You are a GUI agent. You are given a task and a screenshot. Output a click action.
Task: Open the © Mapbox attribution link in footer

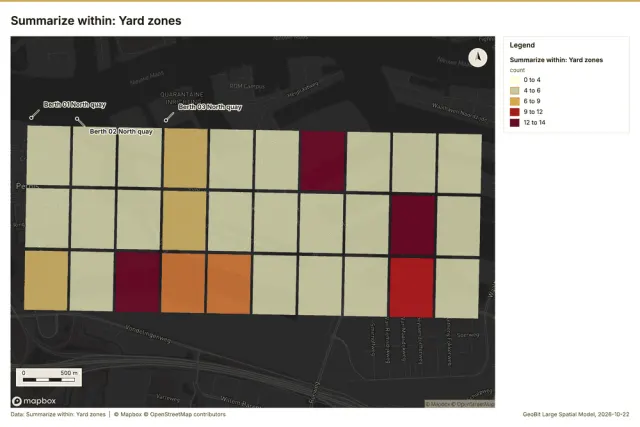pos(128,414)
